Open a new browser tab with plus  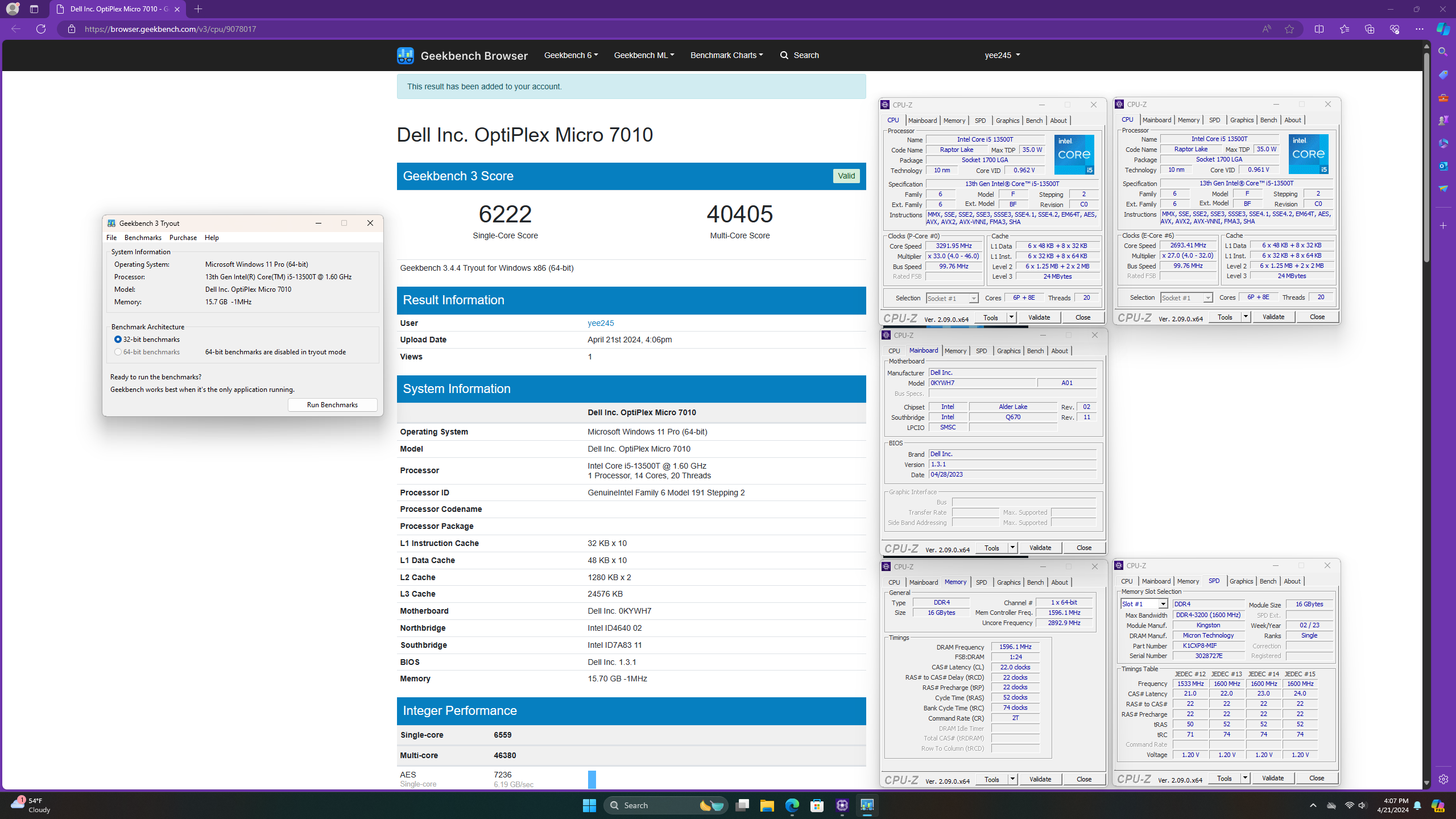pos(198,9)
